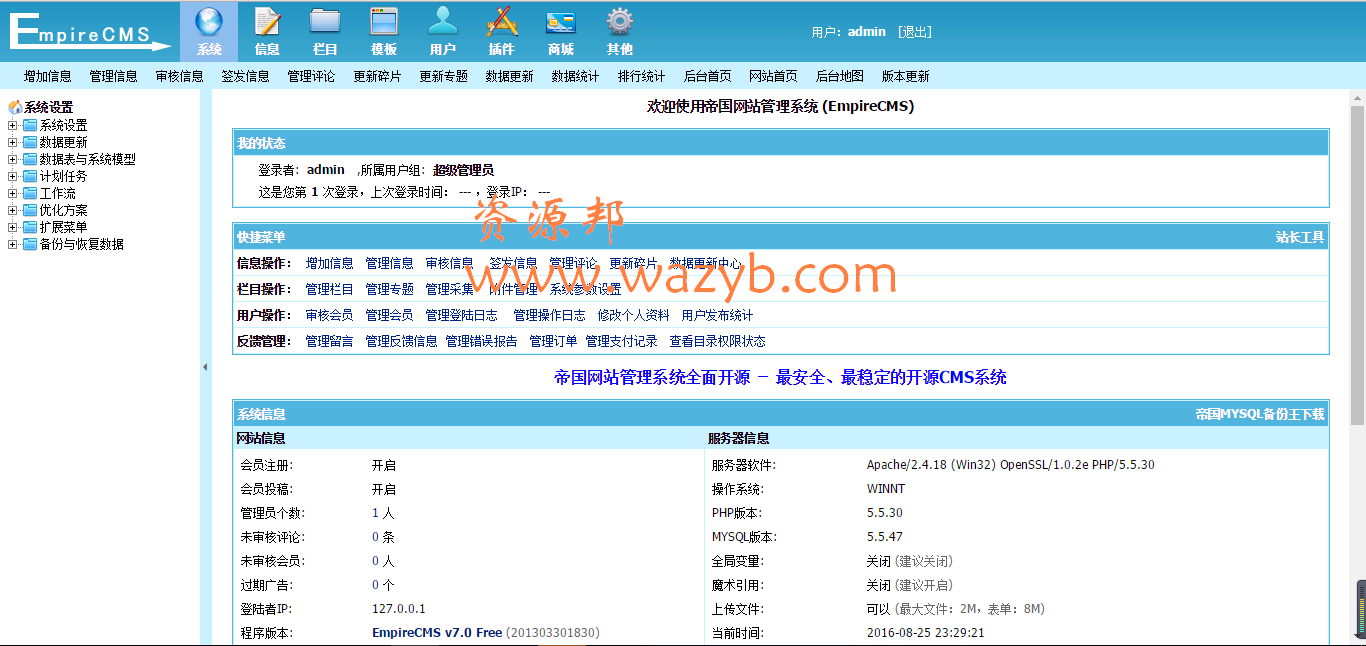Open 版本更新 in the submenu bar
This screenshot has height=646, width=1366.
(906, 76)
